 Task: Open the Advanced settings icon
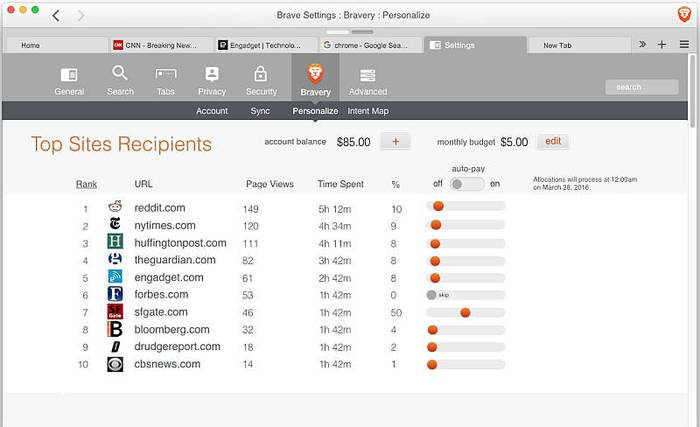pyautogui.click(x=367, y=75)
